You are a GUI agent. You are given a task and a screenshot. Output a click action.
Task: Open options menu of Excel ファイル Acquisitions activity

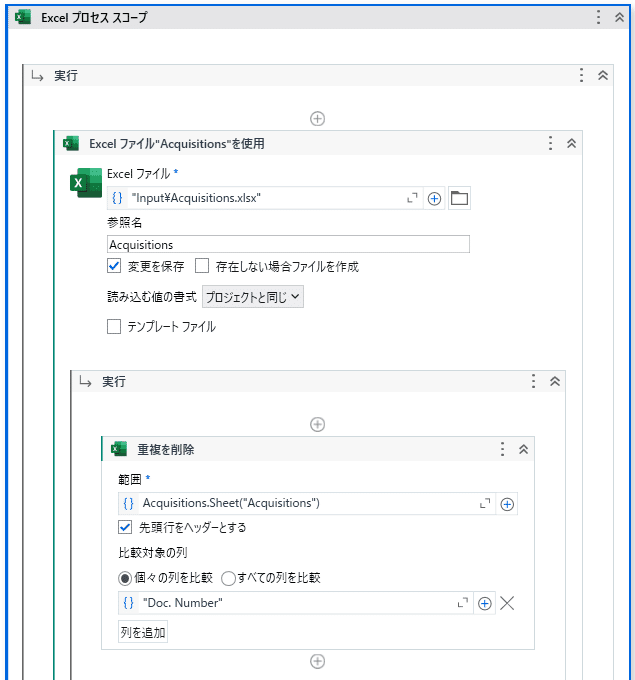pos(550,143)
